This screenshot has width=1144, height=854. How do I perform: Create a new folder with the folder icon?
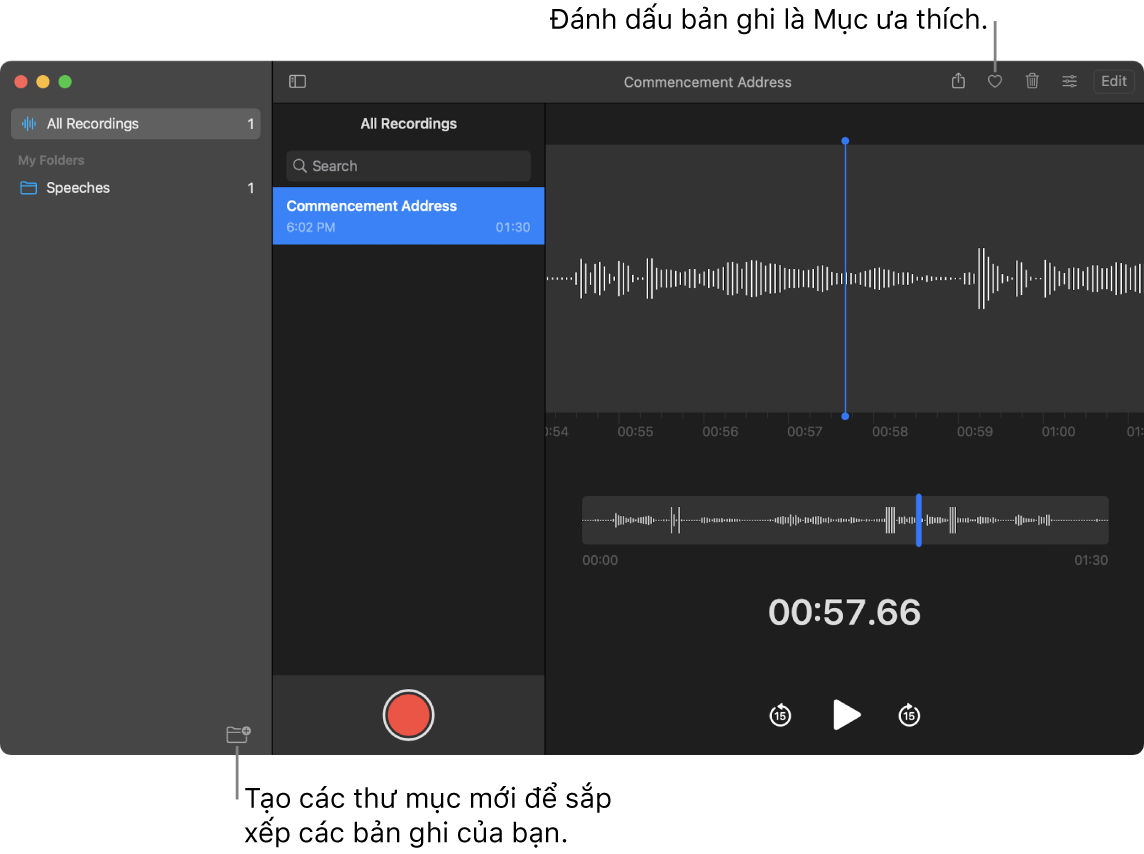[238, 734]
